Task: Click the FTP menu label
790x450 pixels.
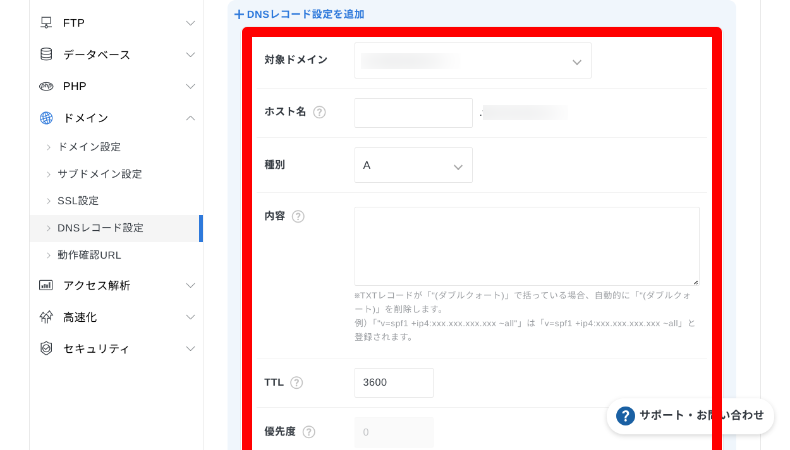Action: (74, 23)
